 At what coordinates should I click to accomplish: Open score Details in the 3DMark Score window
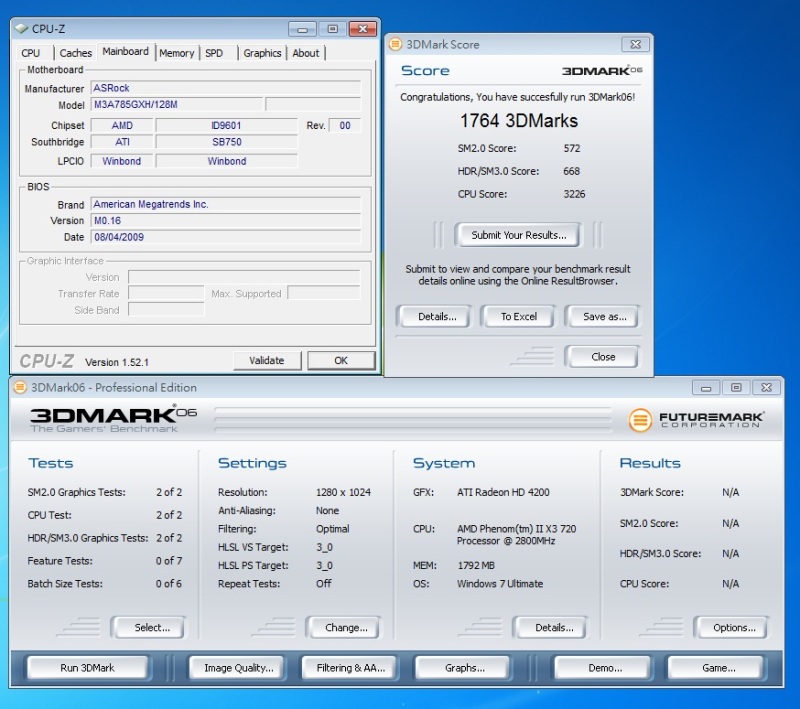tap(437, 317)
